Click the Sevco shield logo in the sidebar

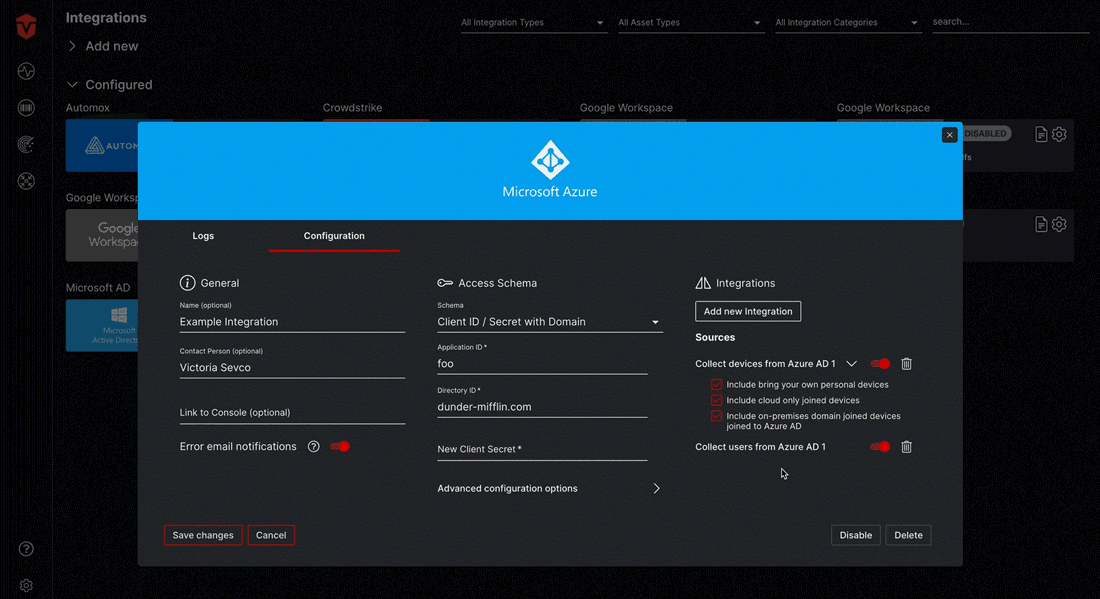point(26,27)
